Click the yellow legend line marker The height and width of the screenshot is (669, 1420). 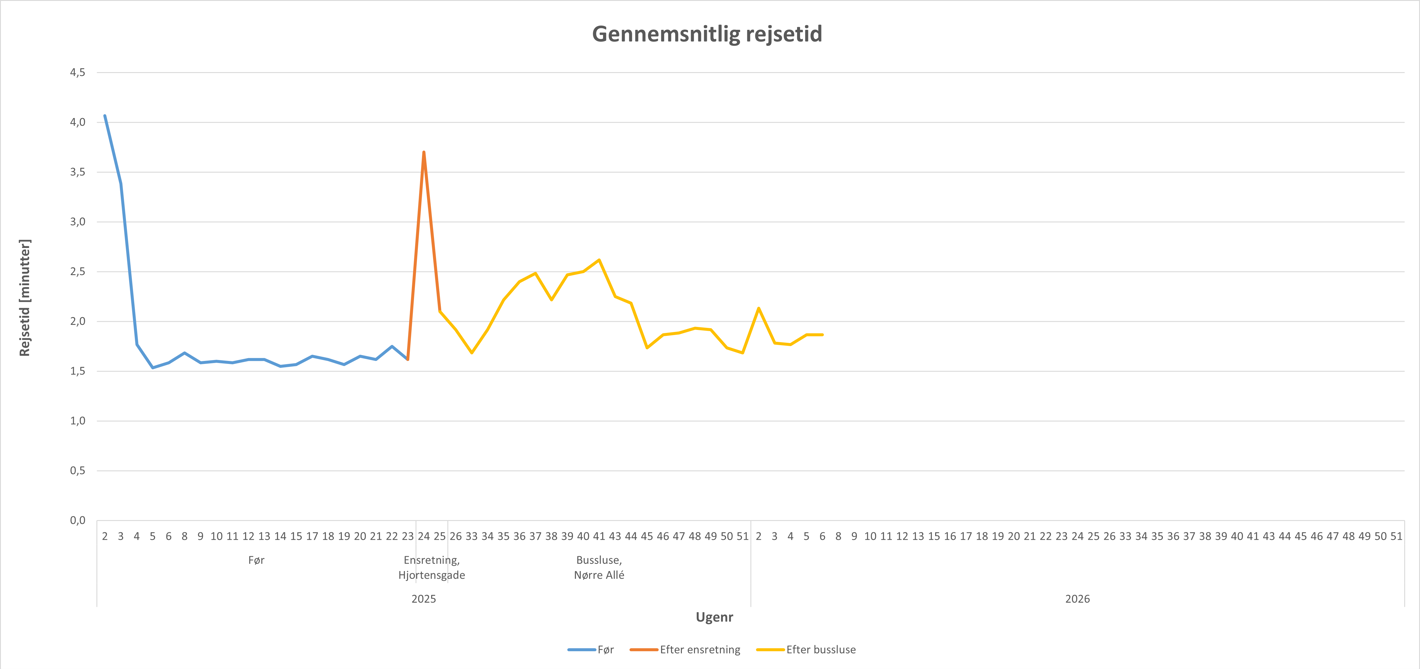[x=770, y=650]
